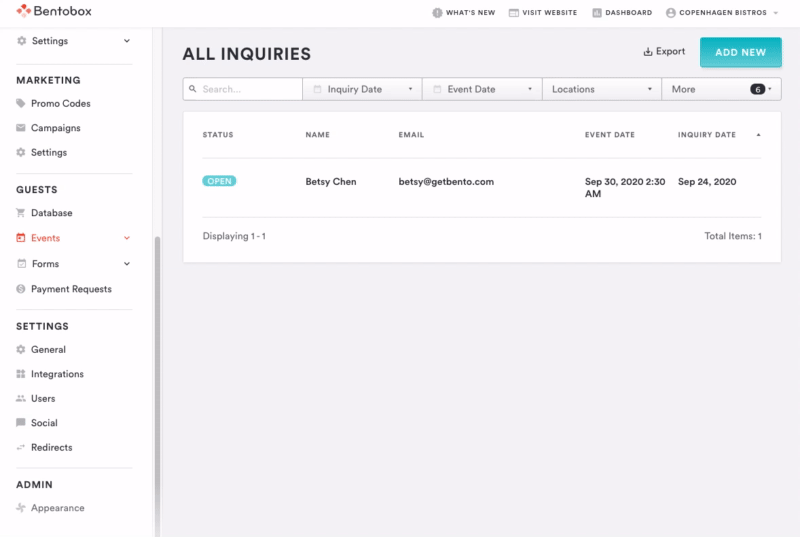Toggle Inquiry Date column sort arrow
800x537 pixels.
click(758, 135)
